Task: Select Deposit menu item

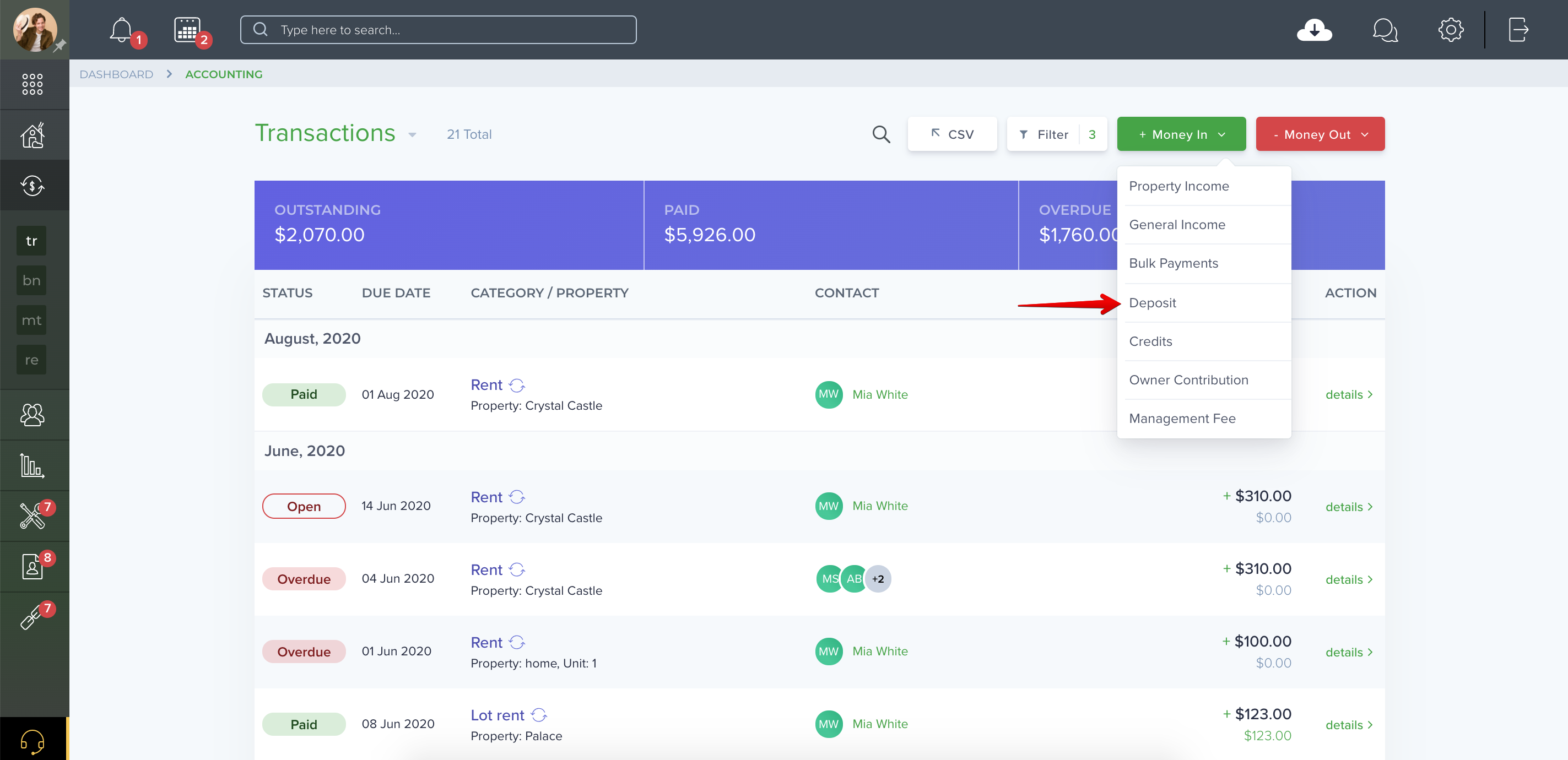Action: click(1203, 303)
